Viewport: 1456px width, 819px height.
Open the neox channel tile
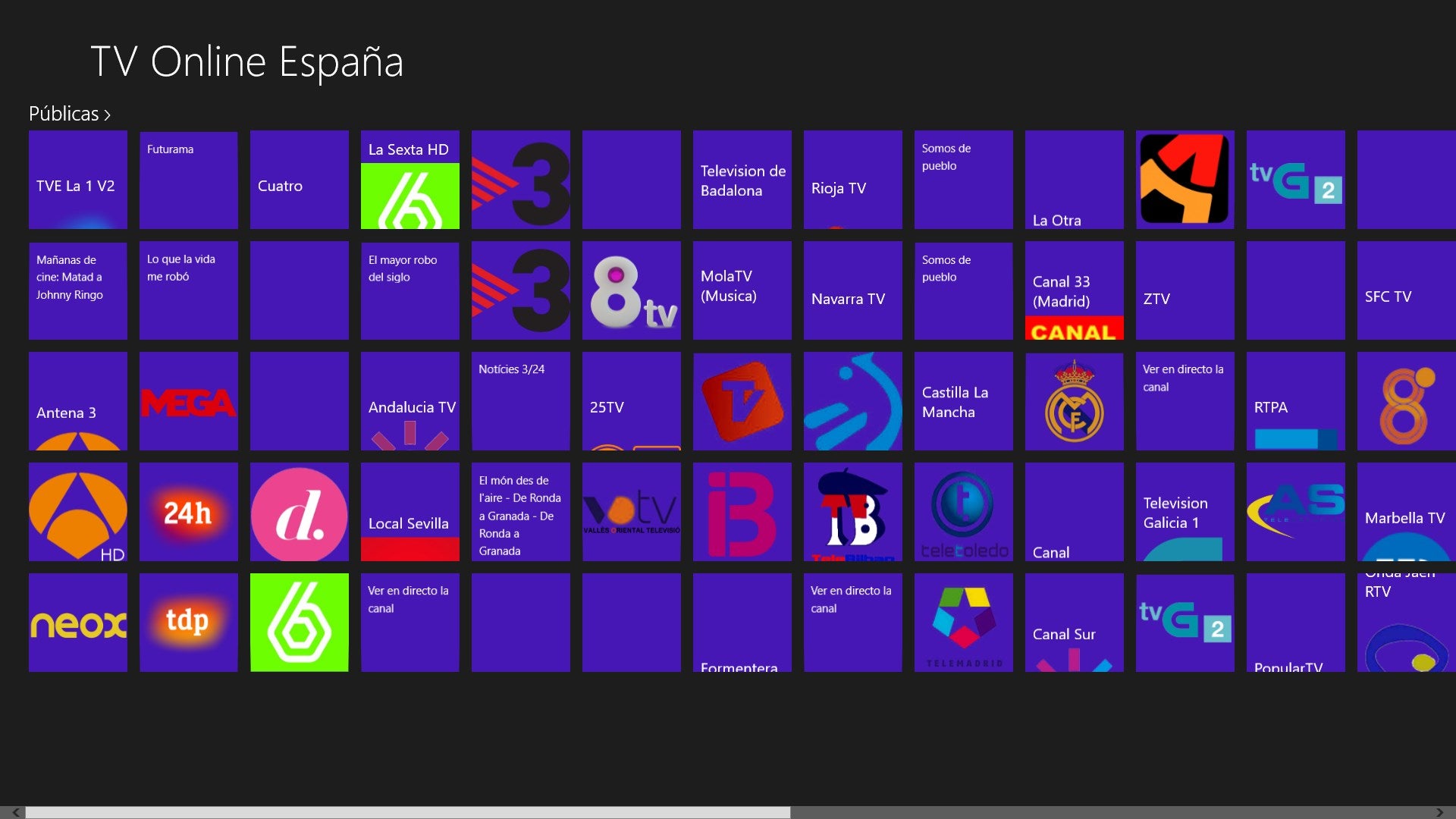point(78,623)
